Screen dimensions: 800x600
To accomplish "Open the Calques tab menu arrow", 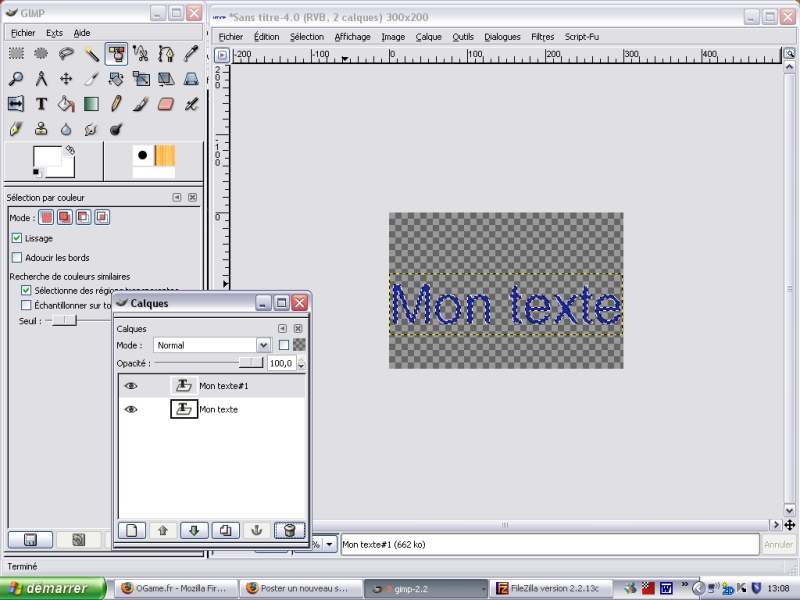I will (x=282, y=329).
